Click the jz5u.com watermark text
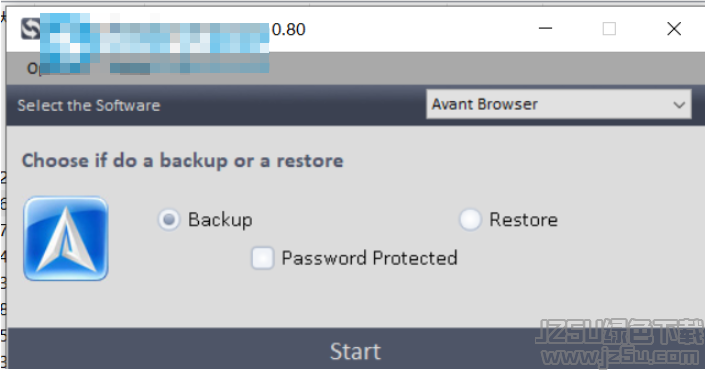 [x=620, y=357]
